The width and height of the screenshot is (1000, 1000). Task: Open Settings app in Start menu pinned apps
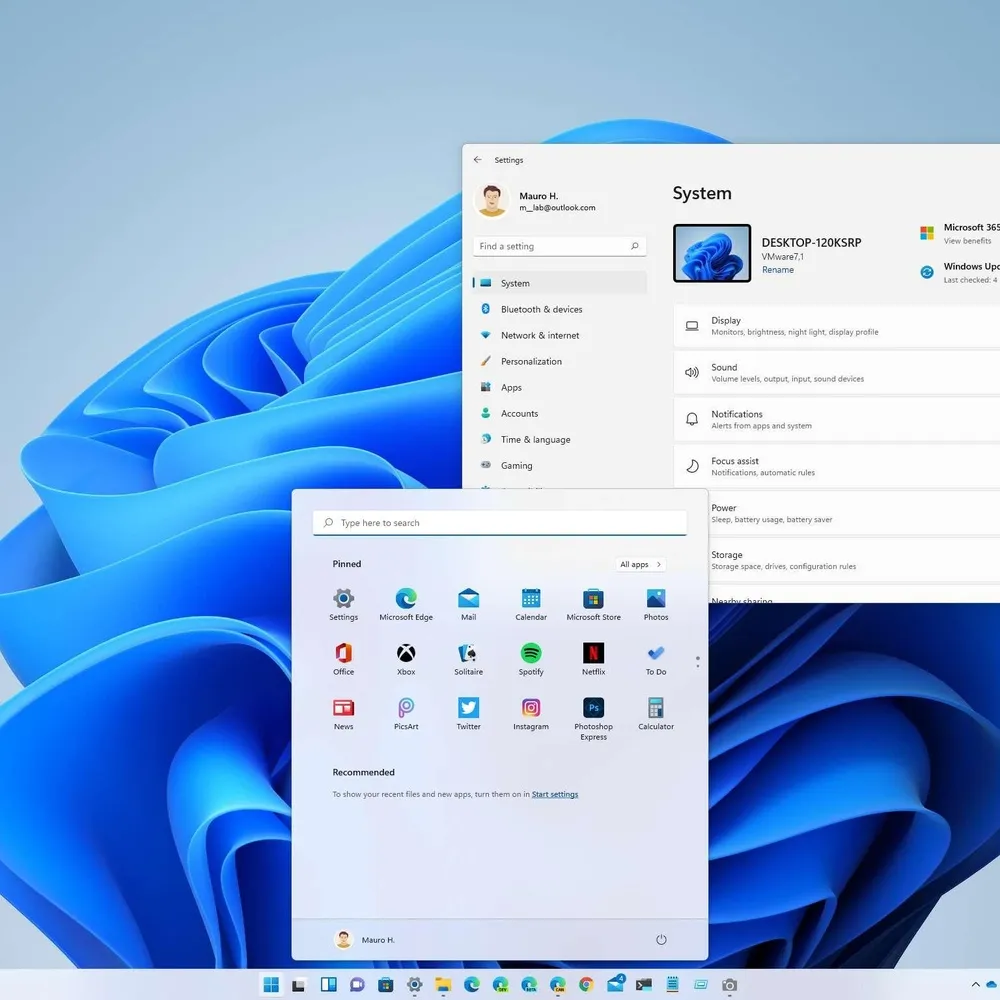tap(343, 604)
